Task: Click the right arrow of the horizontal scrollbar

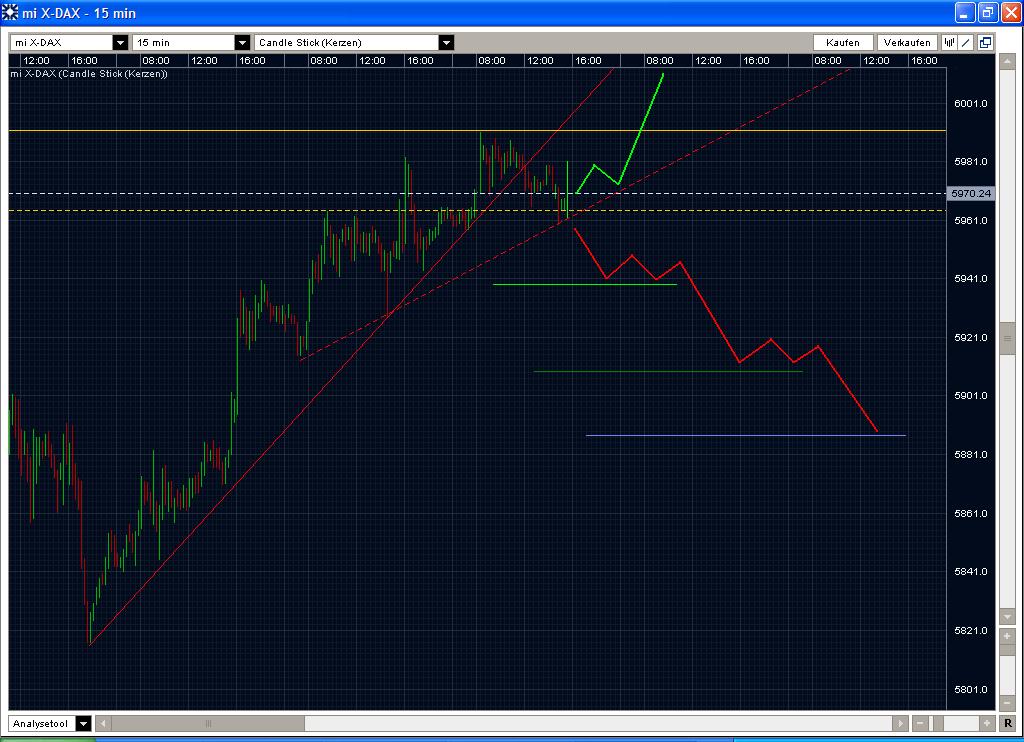Action: (x=900, y=723)
